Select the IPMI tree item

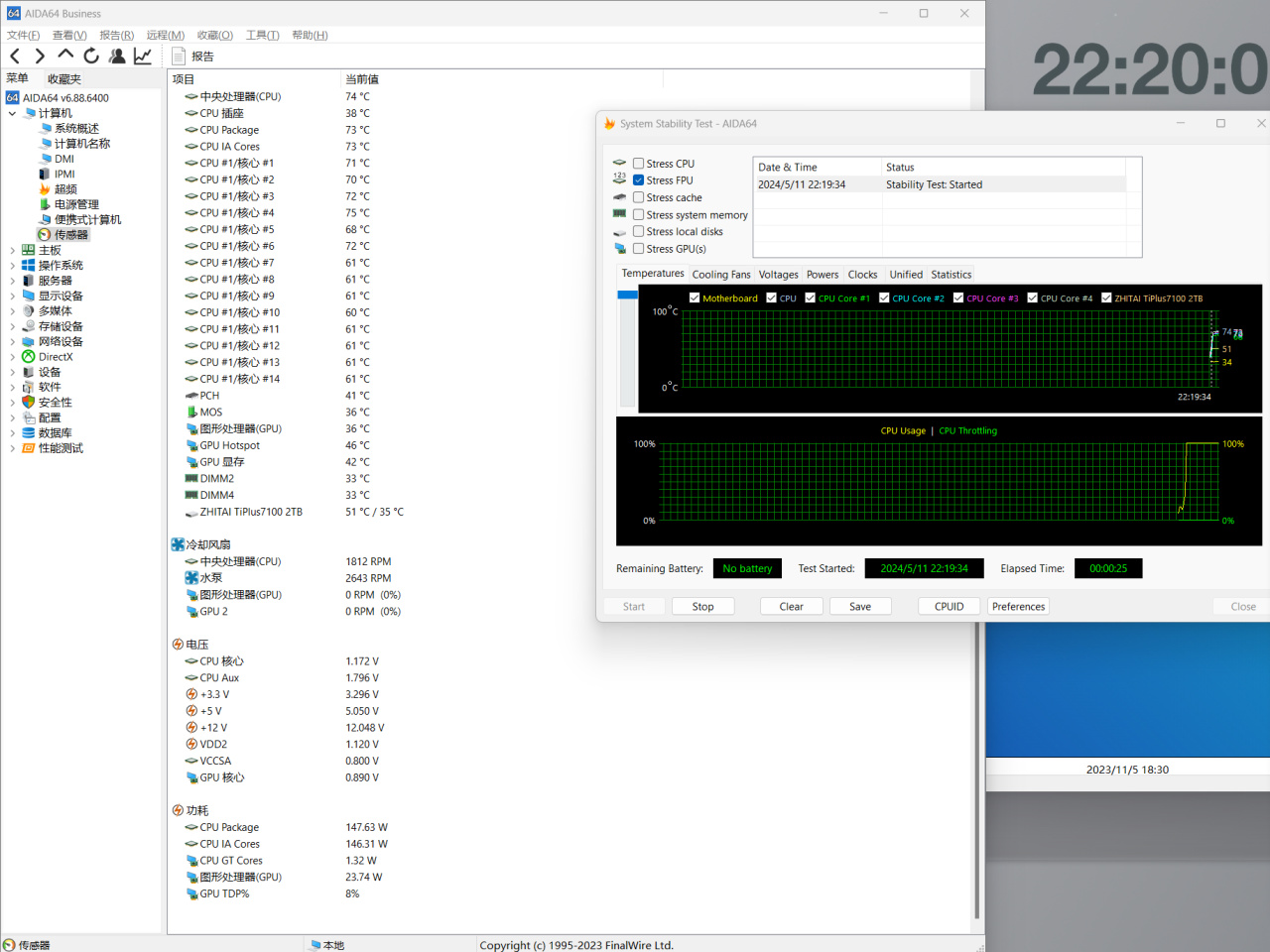tap(64, 175)
